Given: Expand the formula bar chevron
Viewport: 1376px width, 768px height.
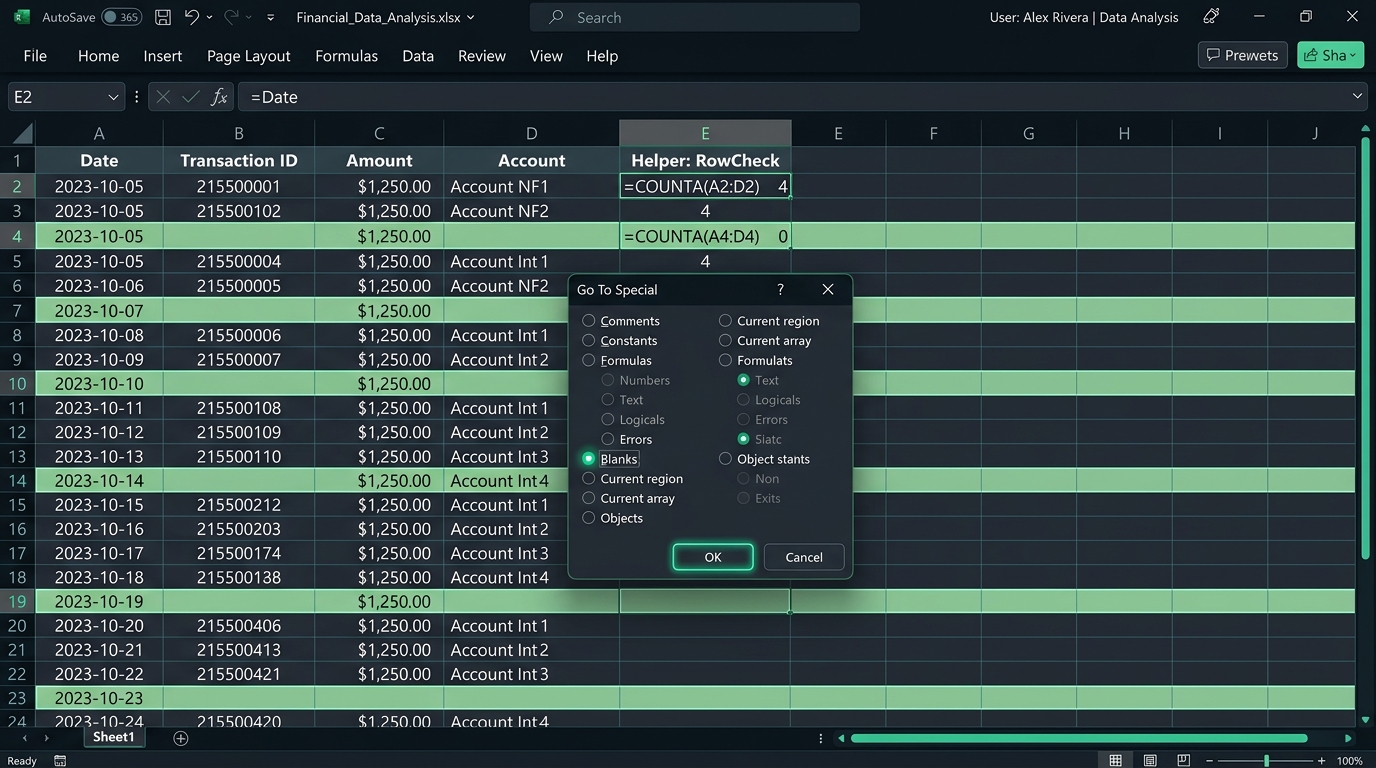Looking at the screenshot, I should coord(1357,96).
